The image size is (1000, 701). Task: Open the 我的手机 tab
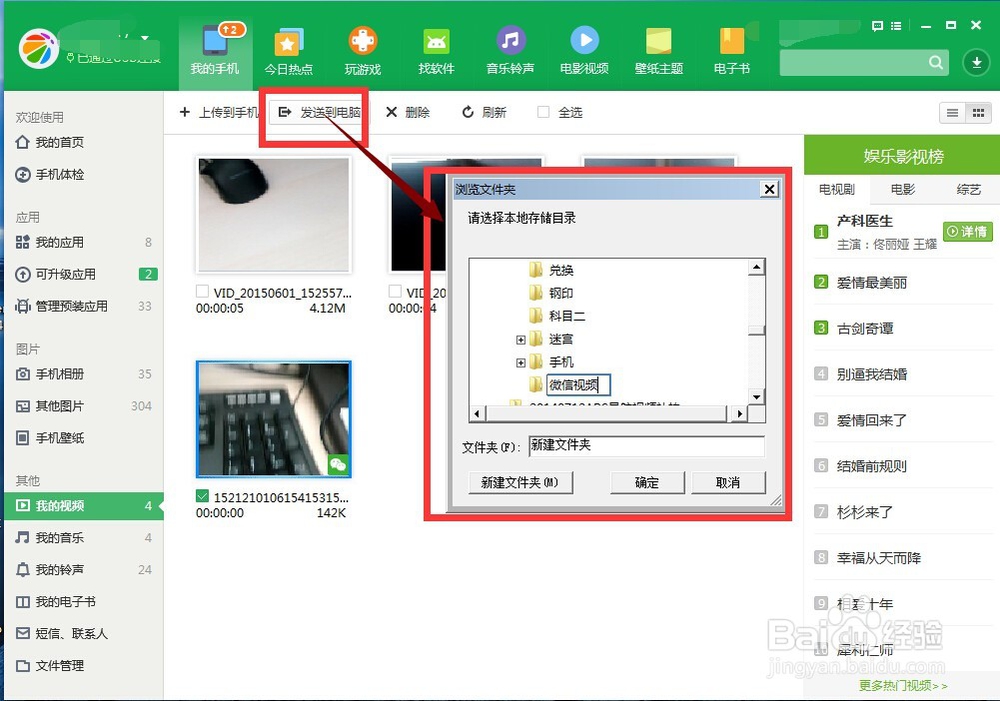(x=214, y=48)
